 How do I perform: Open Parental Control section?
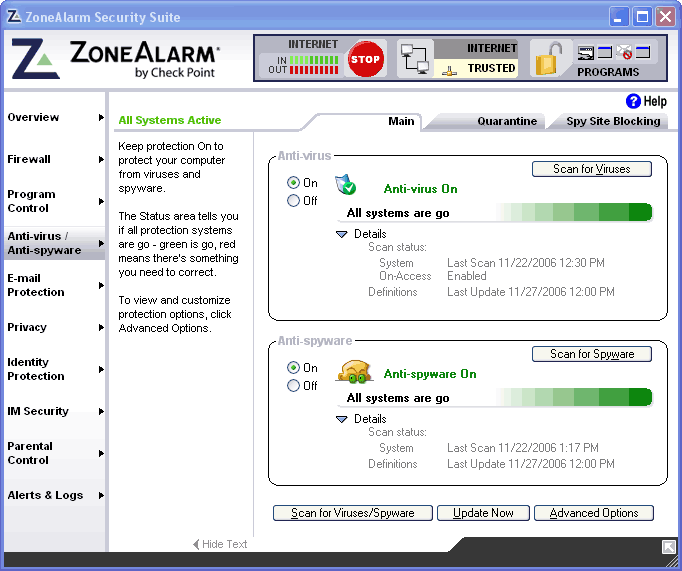tap(30, 453)
